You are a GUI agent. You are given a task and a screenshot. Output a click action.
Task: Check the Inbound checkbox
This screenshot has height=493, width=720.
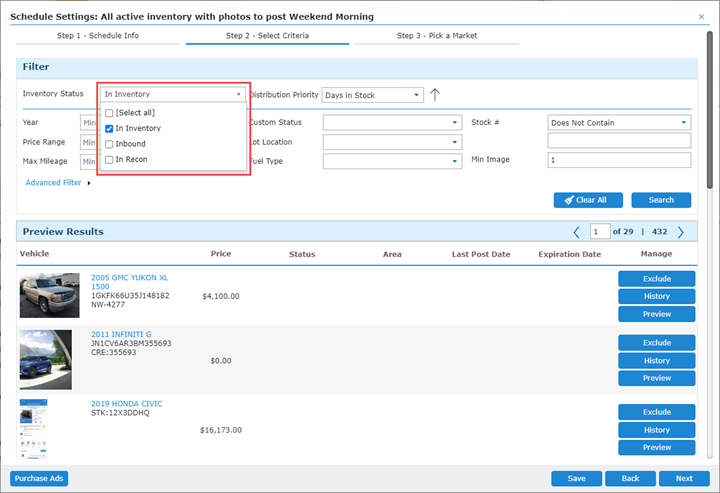(109, 144)
